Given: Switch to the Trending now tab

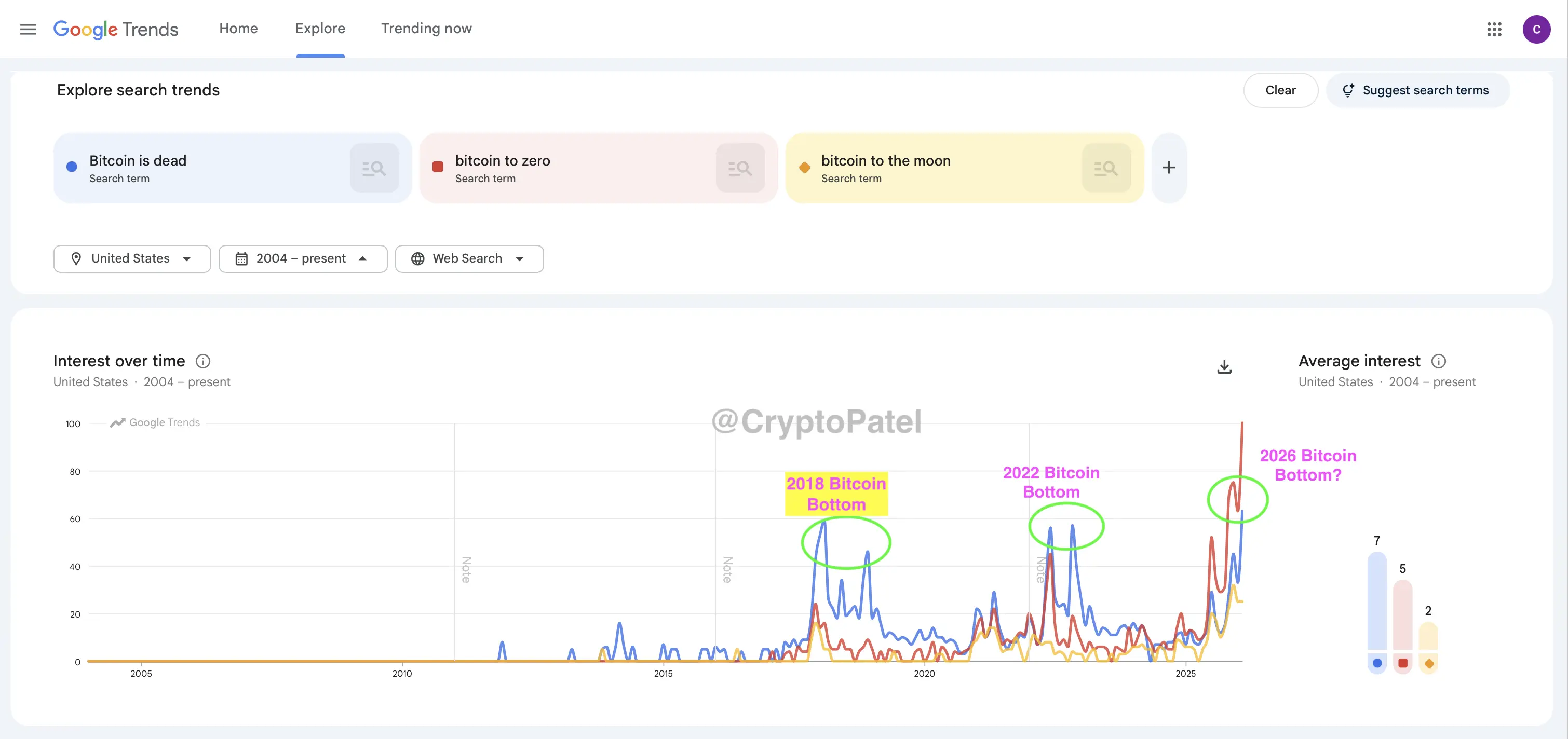Looking at the screenshot, I should pyautogui.click(x=426, y=29).
